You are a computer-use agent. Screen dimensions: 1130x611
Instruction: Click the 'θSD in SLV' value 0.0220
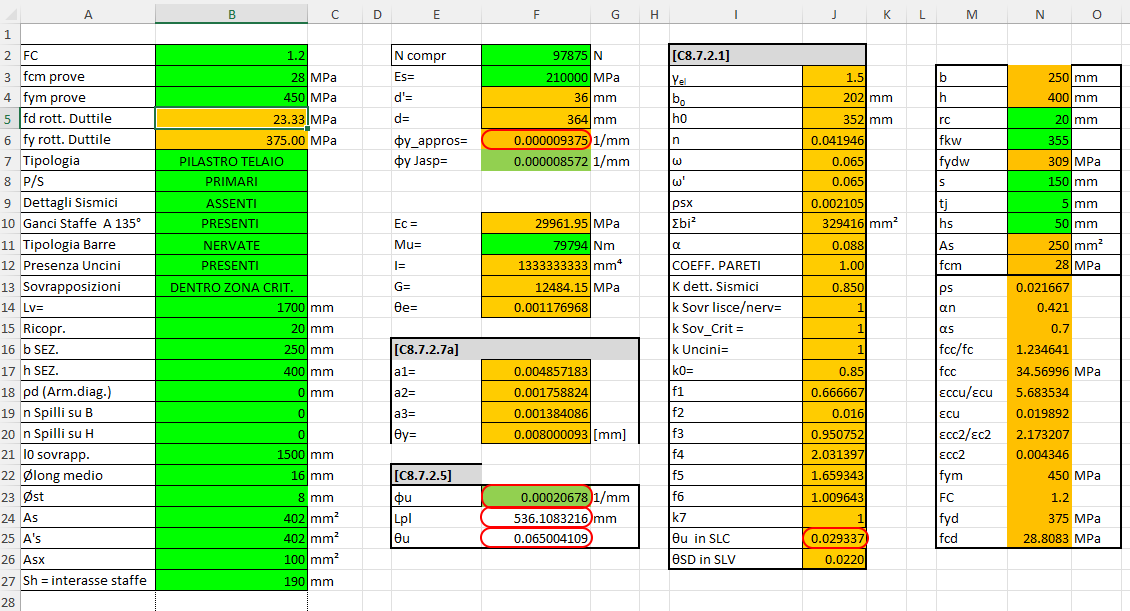coord(834,559)
